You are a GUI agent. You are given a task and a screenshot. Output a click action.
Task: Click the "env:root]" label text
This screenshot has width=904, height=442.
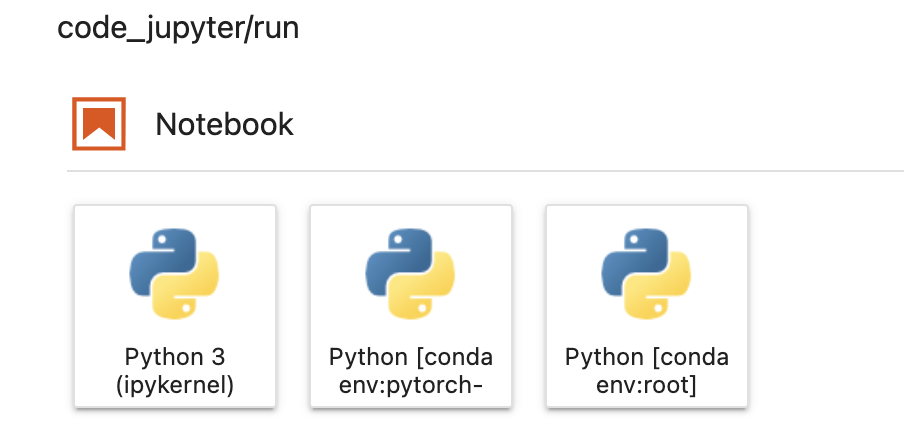point(647,385)
